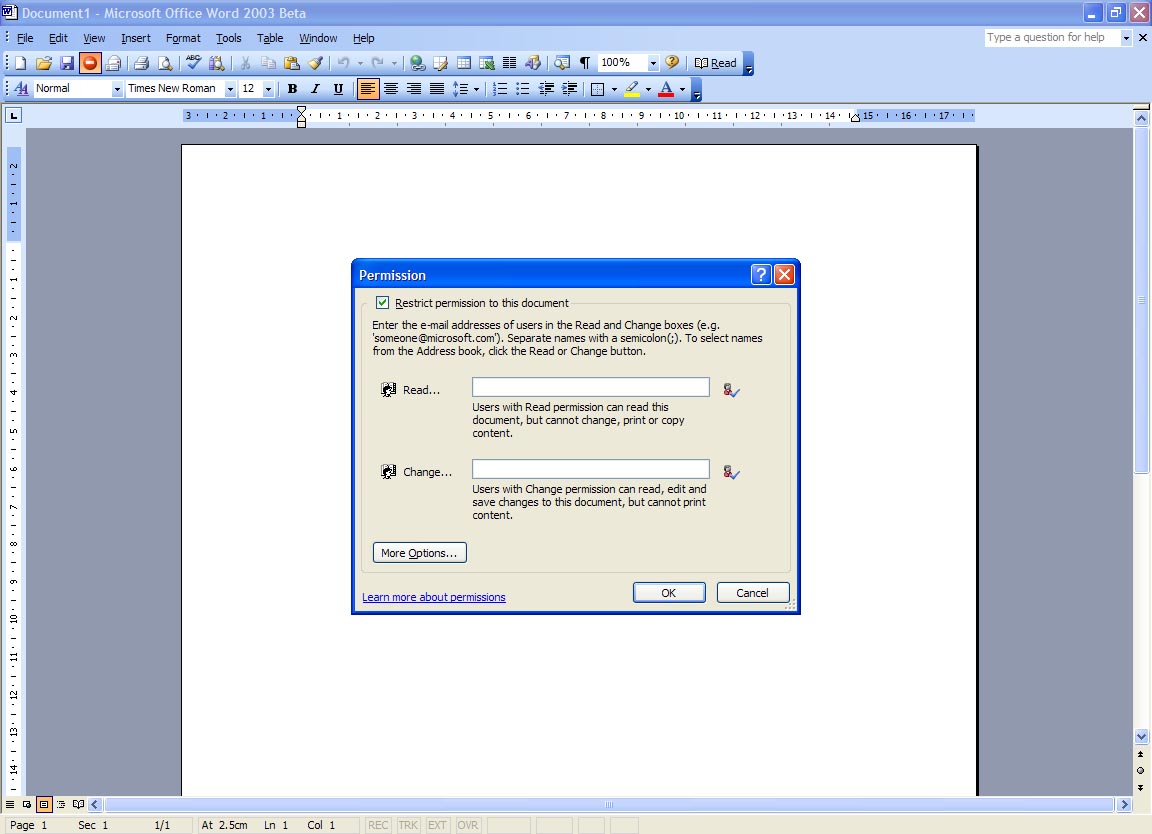Screen dimensions: 1152x834
Task: Open the Edit menu
Action: tap(58, 38)
